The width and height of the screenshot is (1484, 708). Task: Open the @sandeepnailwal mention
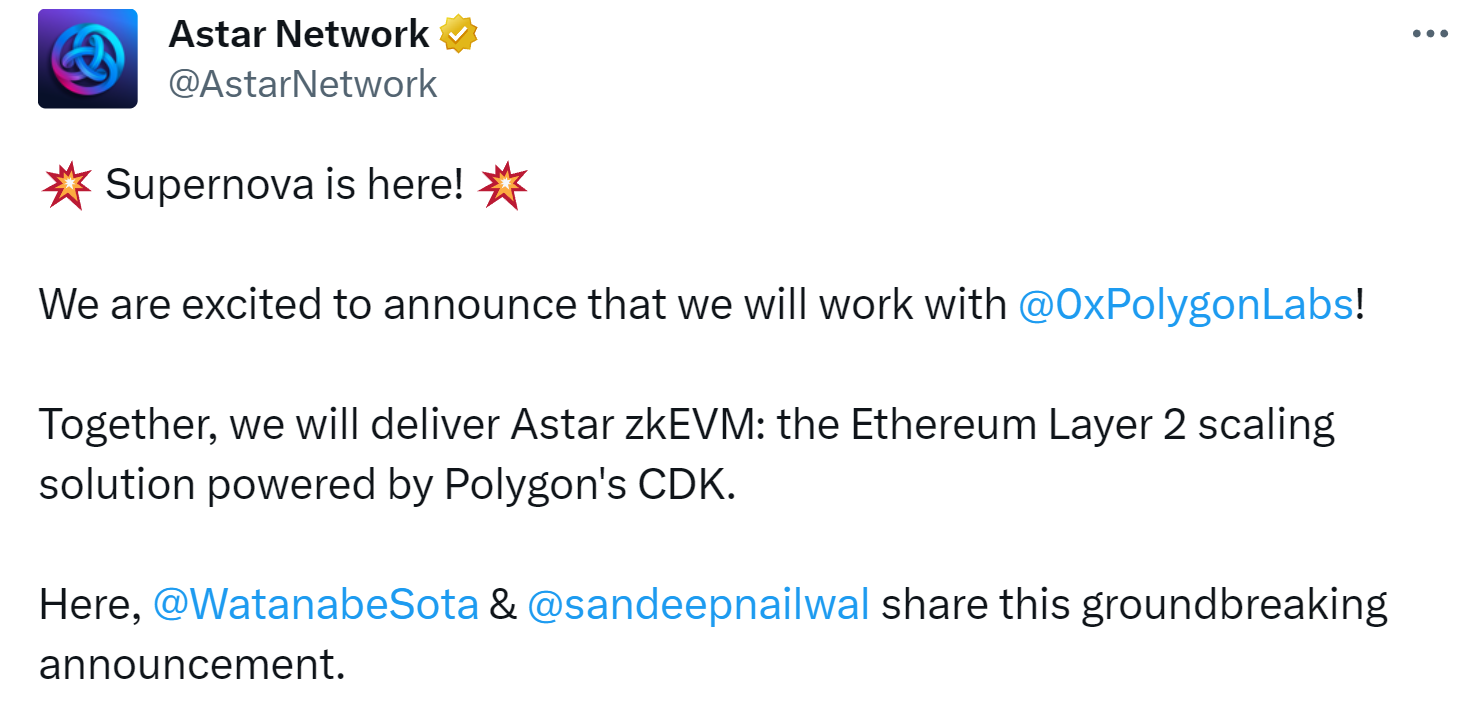(x=698, y=605)
